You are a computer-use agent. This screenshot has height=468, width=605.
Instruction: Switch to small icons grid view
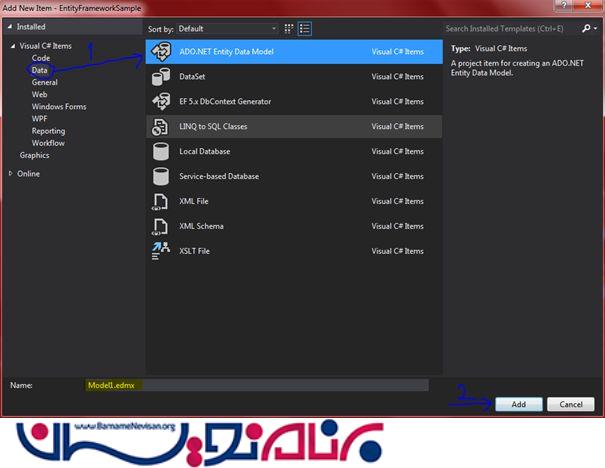(288, 29)
